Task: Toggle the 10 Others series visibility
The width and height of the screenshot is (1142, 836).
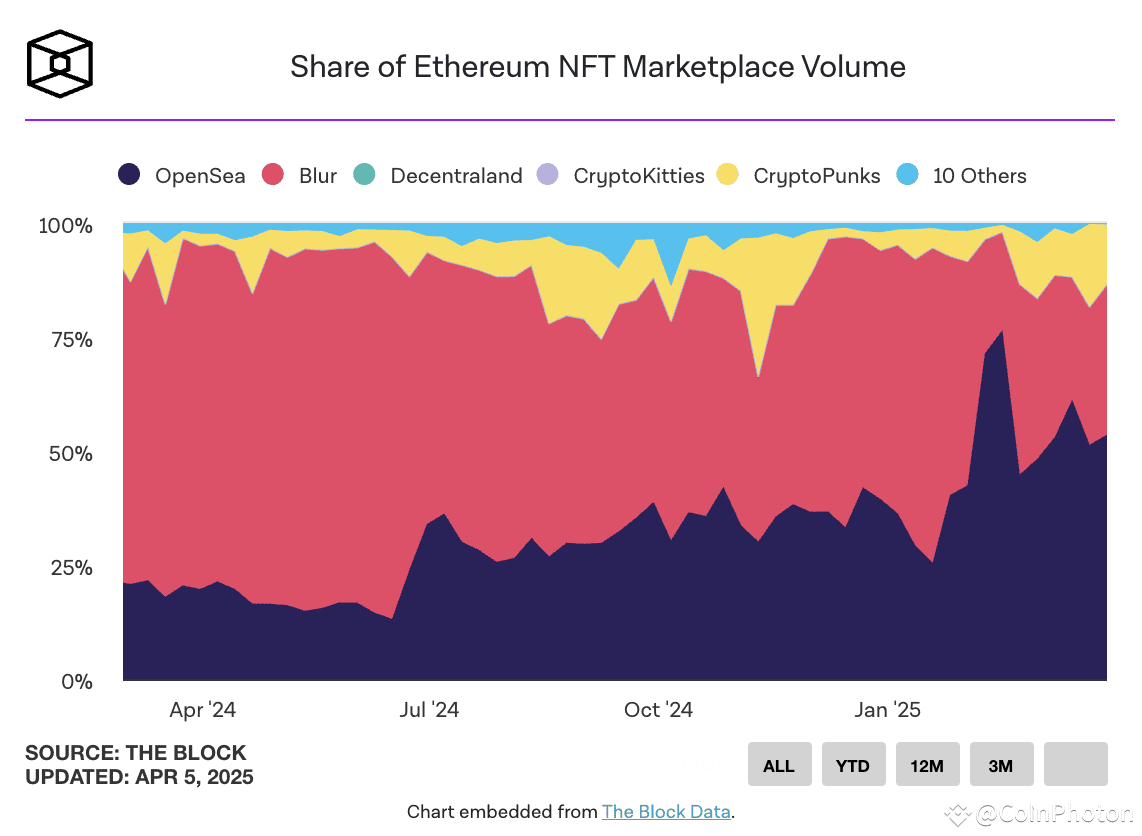Action: point(979,175)
